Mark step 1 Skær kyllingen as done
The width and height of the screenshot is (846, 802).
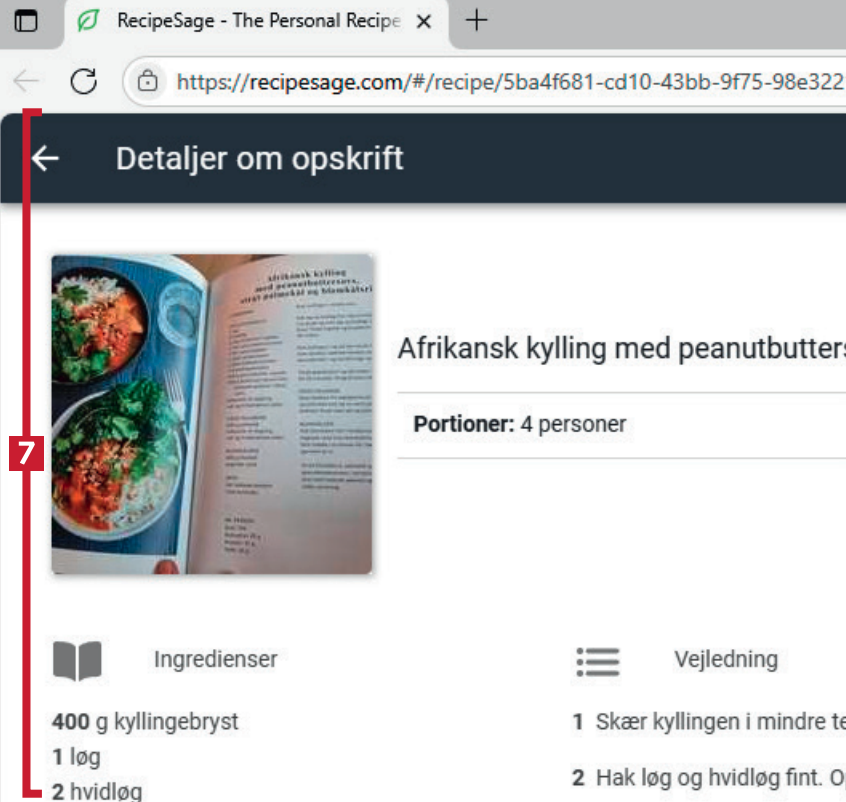(x=709, y=722)
